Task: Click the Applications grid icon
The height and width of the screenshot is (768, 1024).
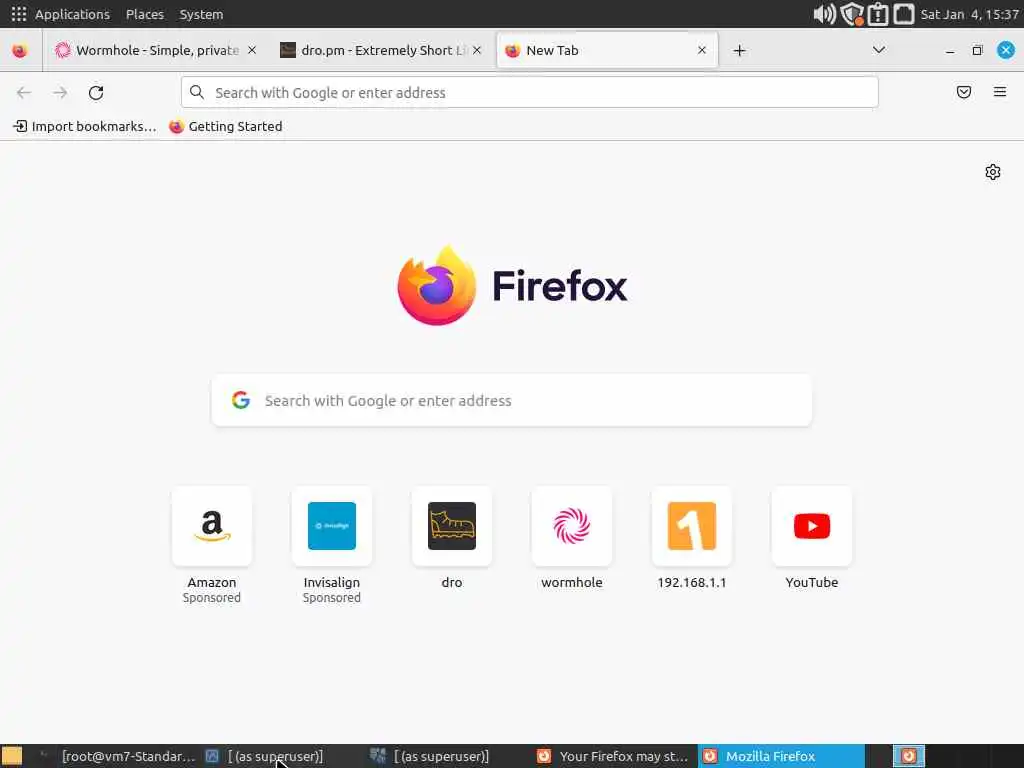Action: point(18,14)
